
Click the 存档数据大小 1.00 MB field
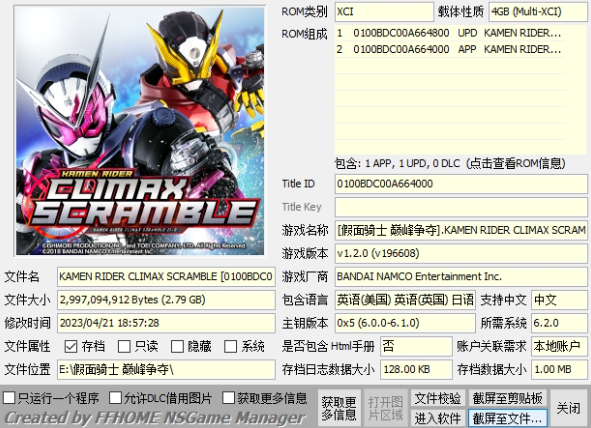pos(559,370)
